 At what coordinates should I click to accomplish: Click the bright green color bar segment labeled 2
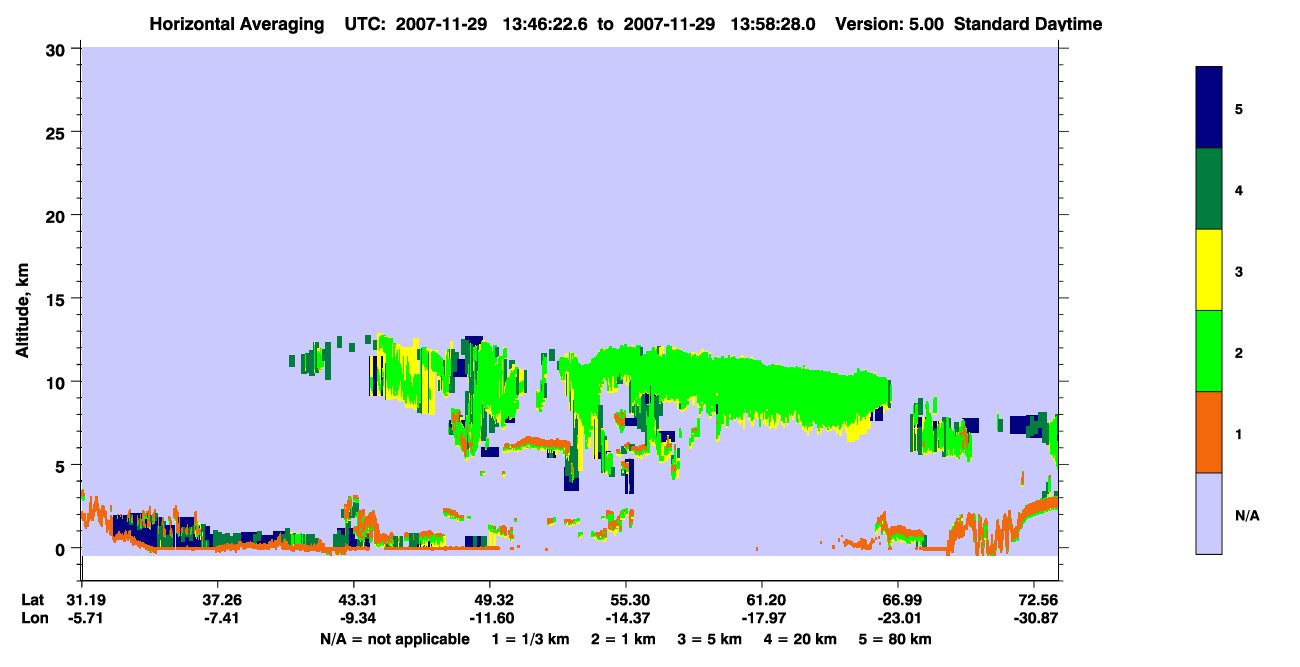1209,350
